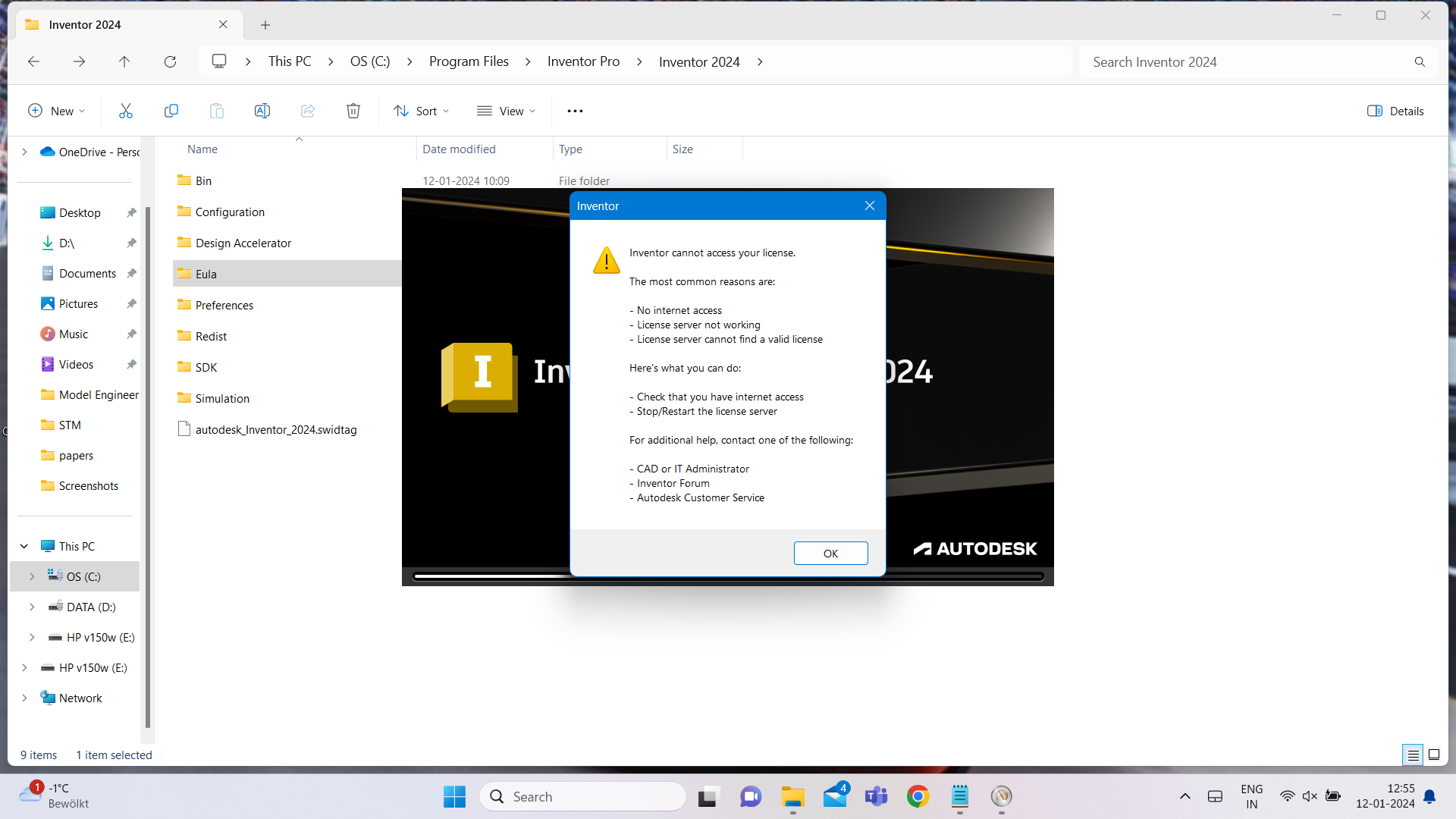Image resolution: width=1456 pixels, height=819 pixels.
Task: Open the View dropdown
Action: tap(507, 111)
